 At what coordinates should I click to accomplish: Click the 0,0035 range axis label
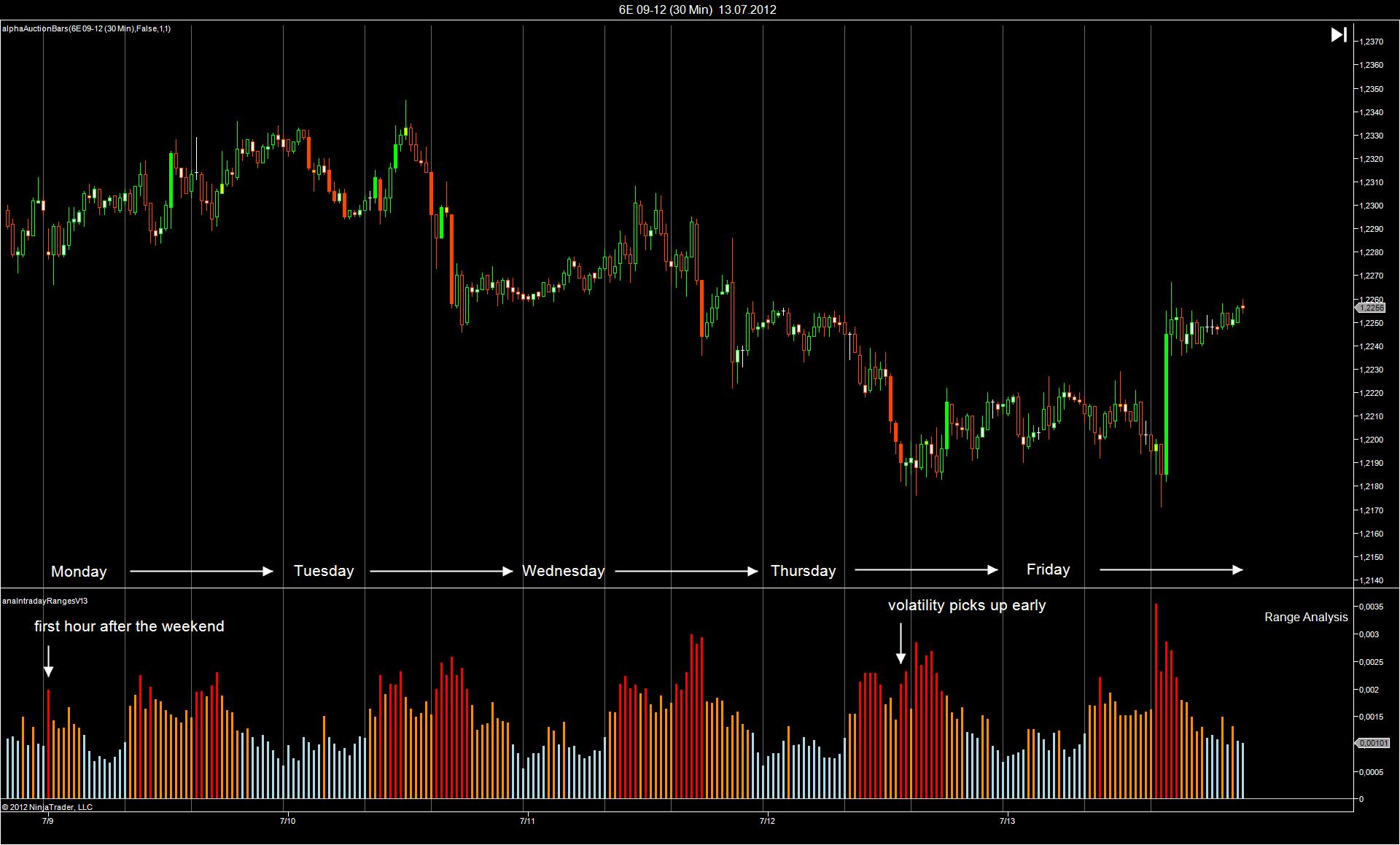tap(1372, 607)
